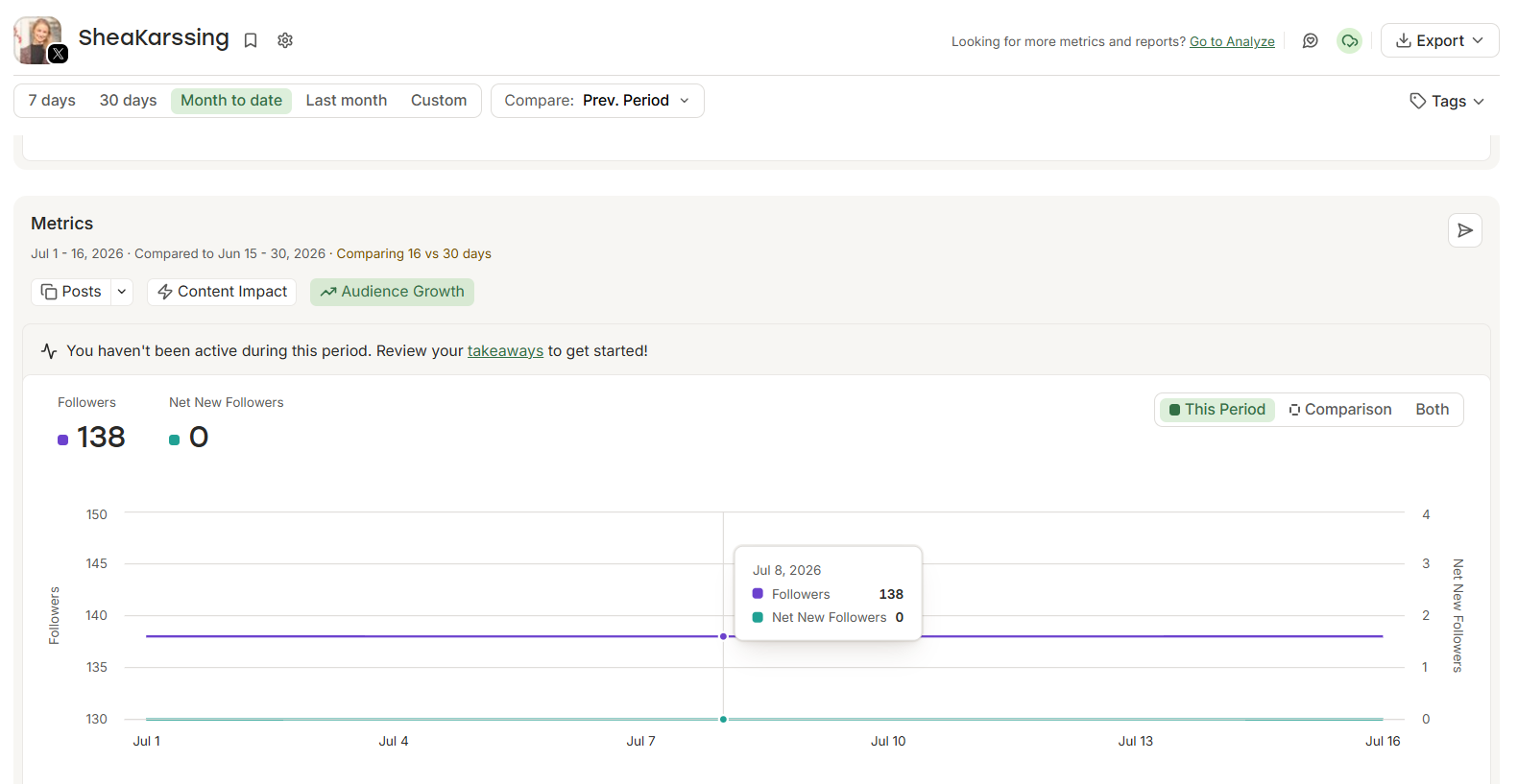
Task: Switch to Content Impact view
Action: 222,292
